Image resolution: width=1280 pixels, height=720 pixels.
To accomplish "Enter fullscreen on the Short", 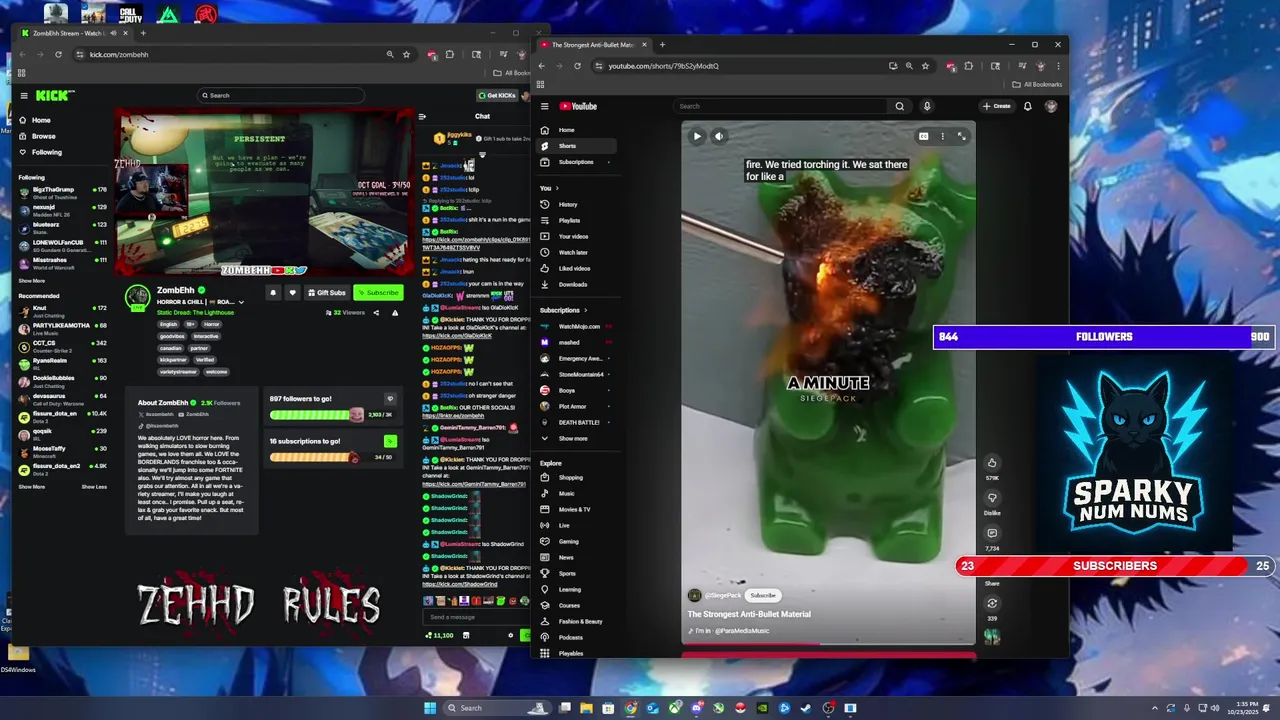I will (961, 136).
